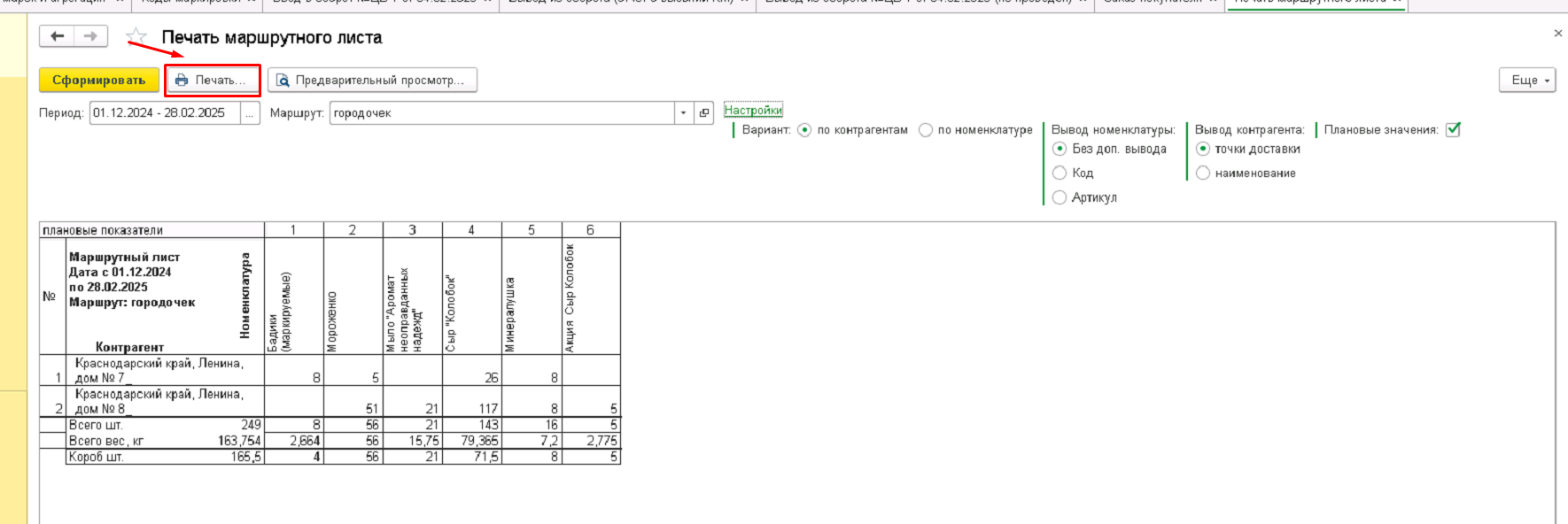Click cell value 26 in row 1
The height and width of the screenshot is (524, 1568).
[491, 378]
